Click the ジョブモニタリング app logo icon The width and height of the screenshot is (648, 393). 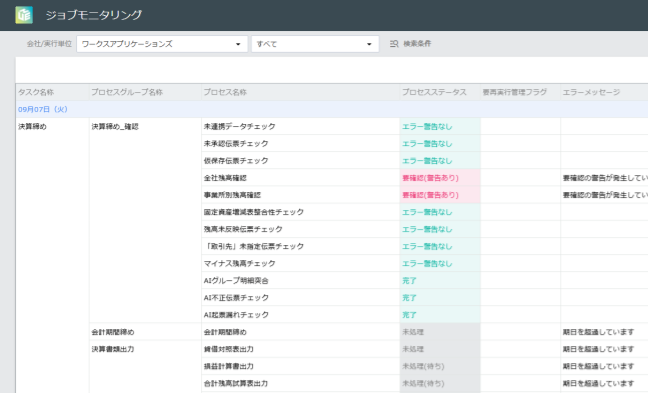pos(24,15)
